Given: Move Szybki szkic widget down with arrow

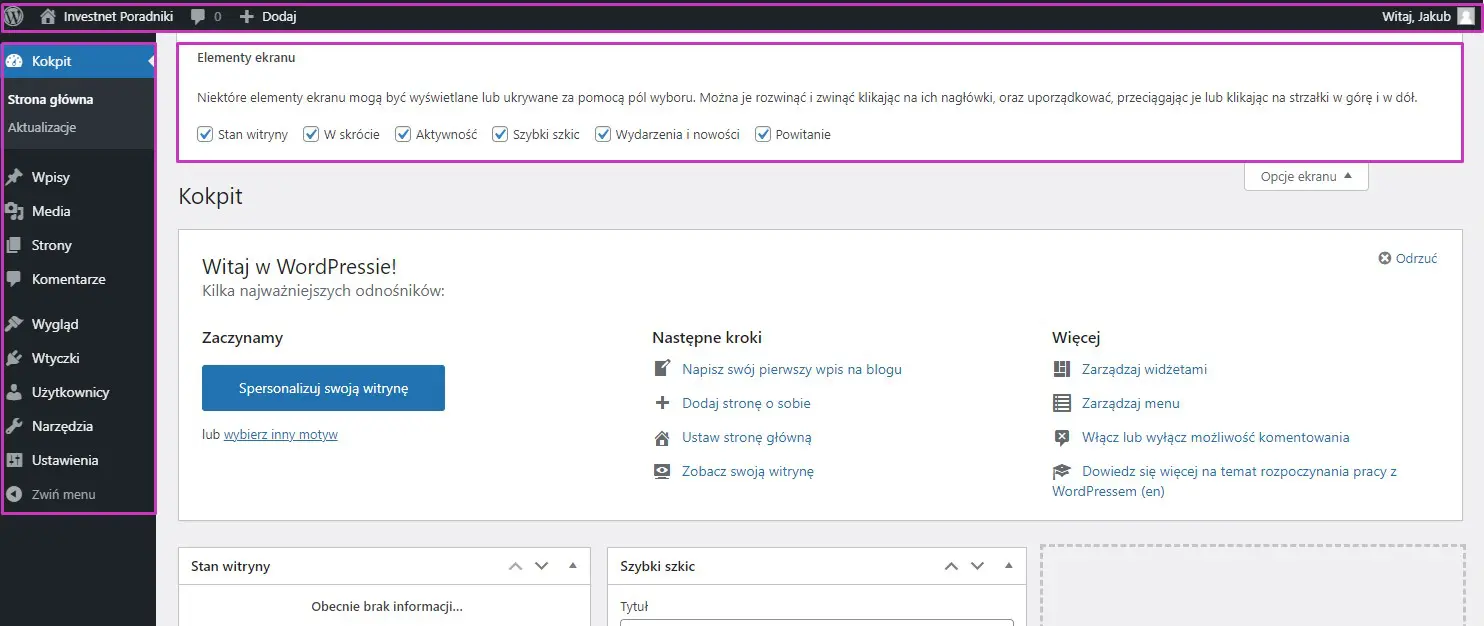Looking at the screenshot, I should tap(978, 566).
